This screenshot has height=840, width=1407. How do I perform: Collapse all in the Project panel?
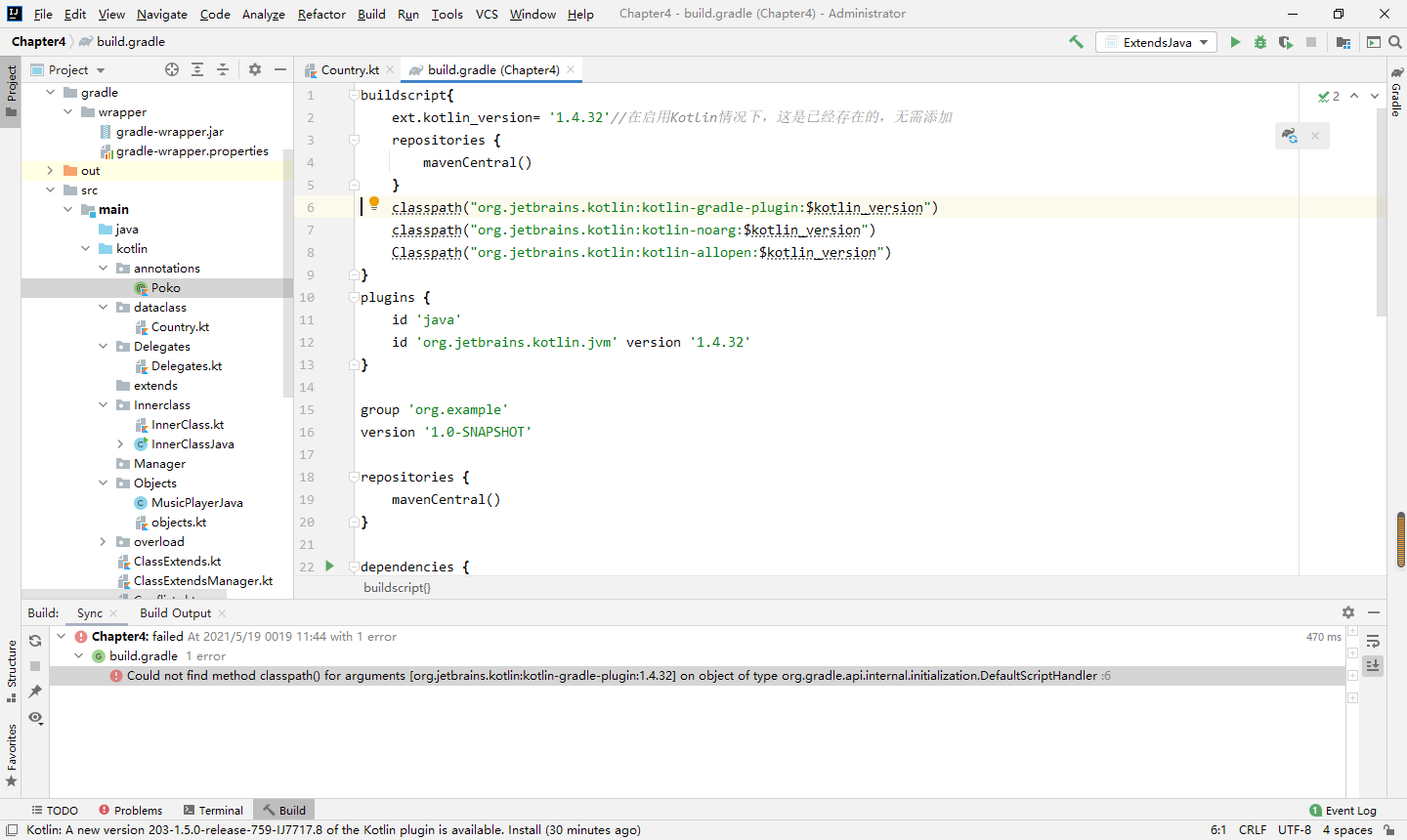223,69
